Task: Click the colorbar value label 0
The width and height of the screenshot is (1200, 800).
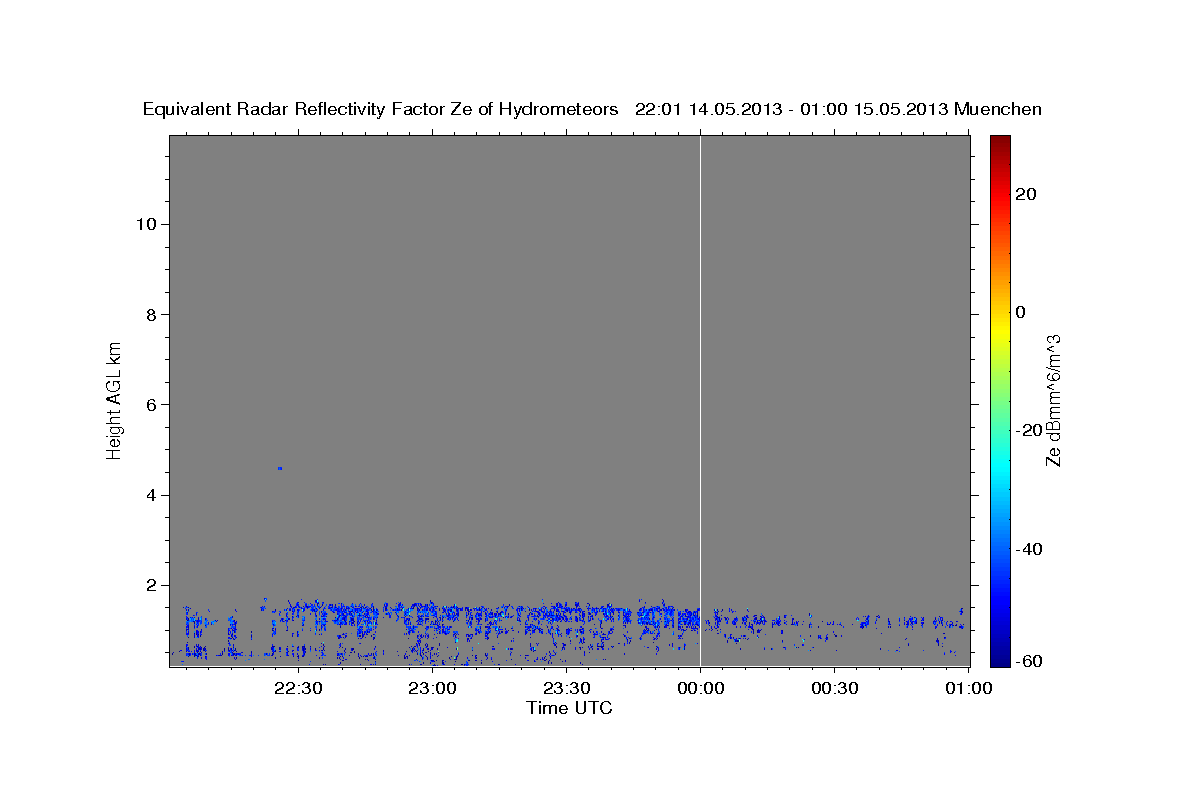Action: click(1021, 312)
